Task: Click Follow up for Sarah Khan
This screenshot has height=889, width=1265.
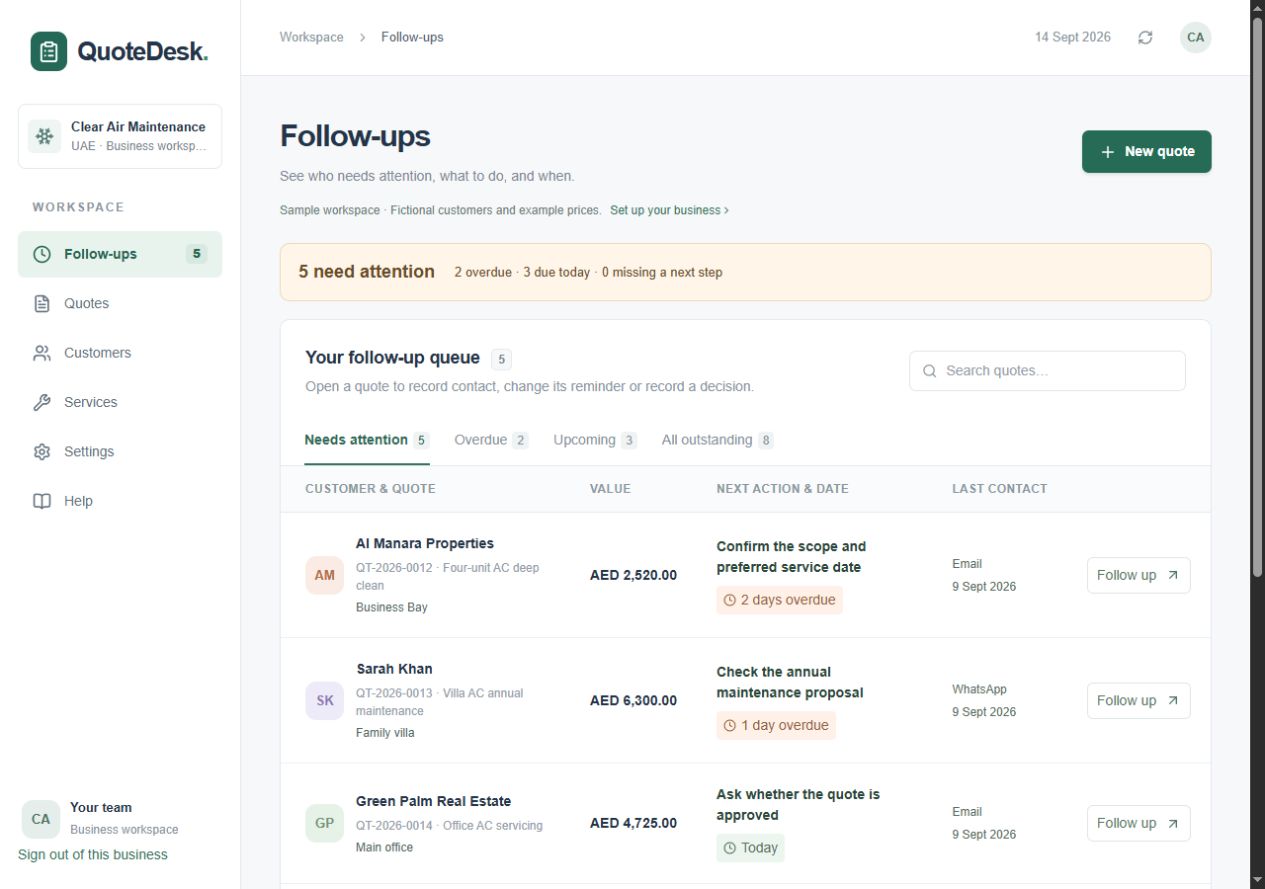Action: click(1139, 701)
